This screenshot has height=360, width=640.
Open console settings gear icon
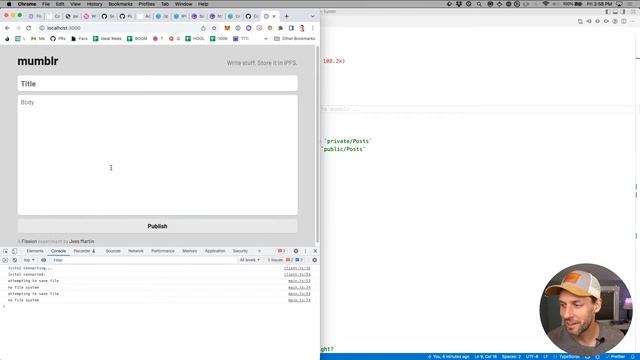coord(314,260)
